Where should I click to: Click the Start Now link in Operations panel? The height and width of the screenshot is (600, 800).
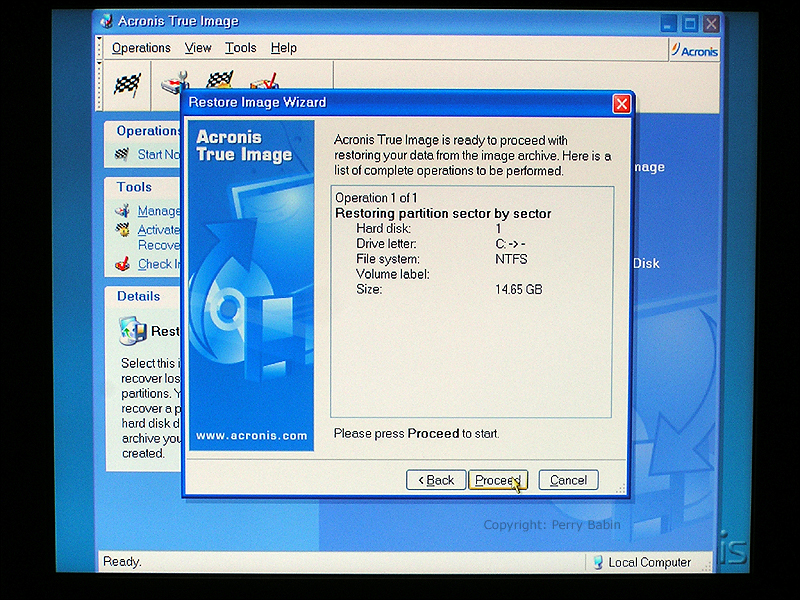(159, 154)
